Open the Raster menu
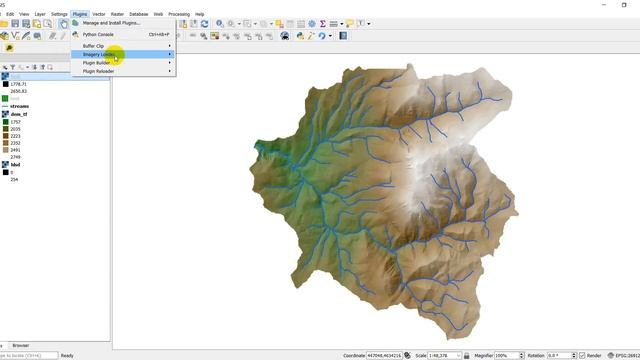640x360 pixels. click(x=117, y=14)
